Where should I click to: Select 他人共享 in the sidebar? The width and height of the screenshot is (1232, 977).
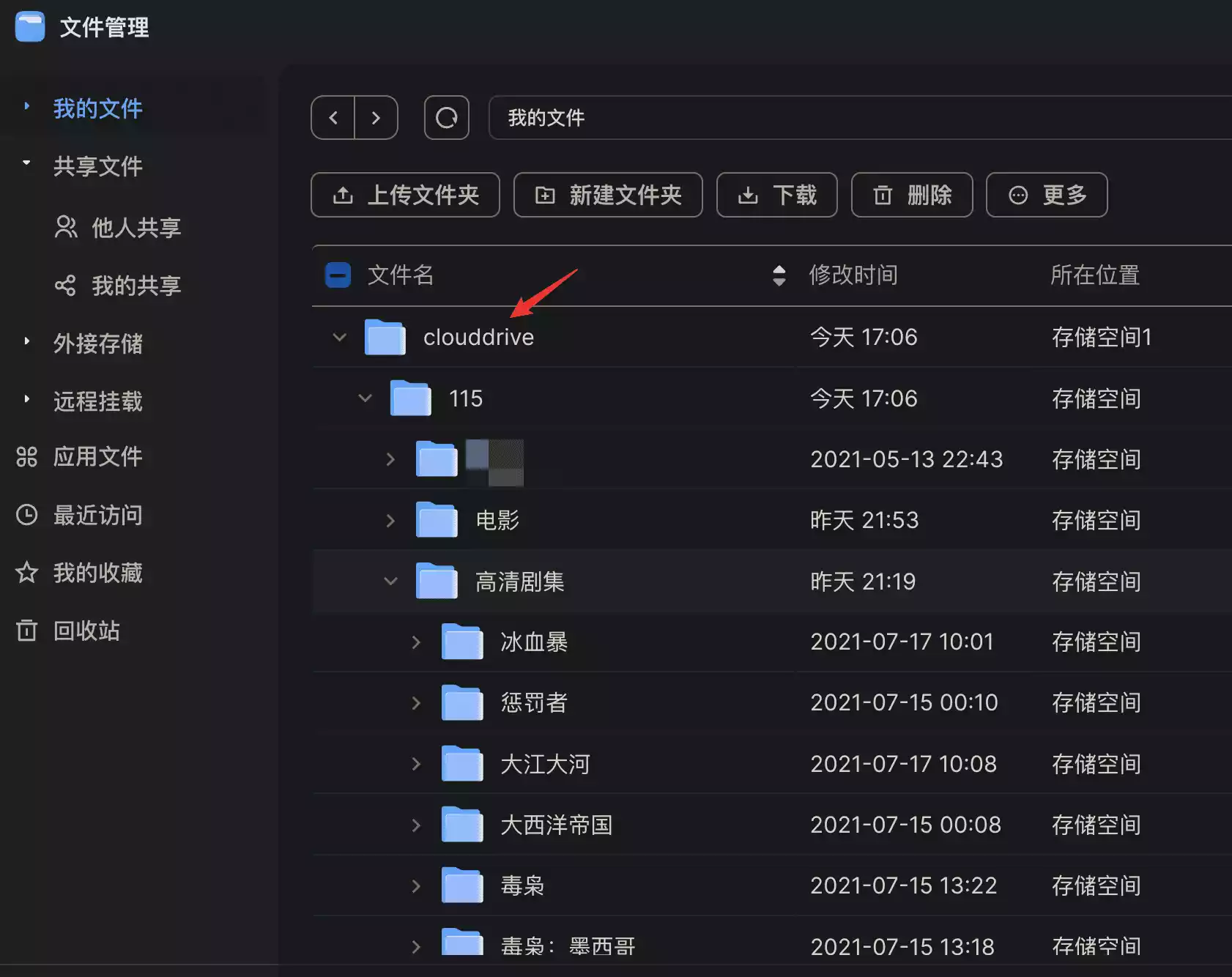click(136, 228)
